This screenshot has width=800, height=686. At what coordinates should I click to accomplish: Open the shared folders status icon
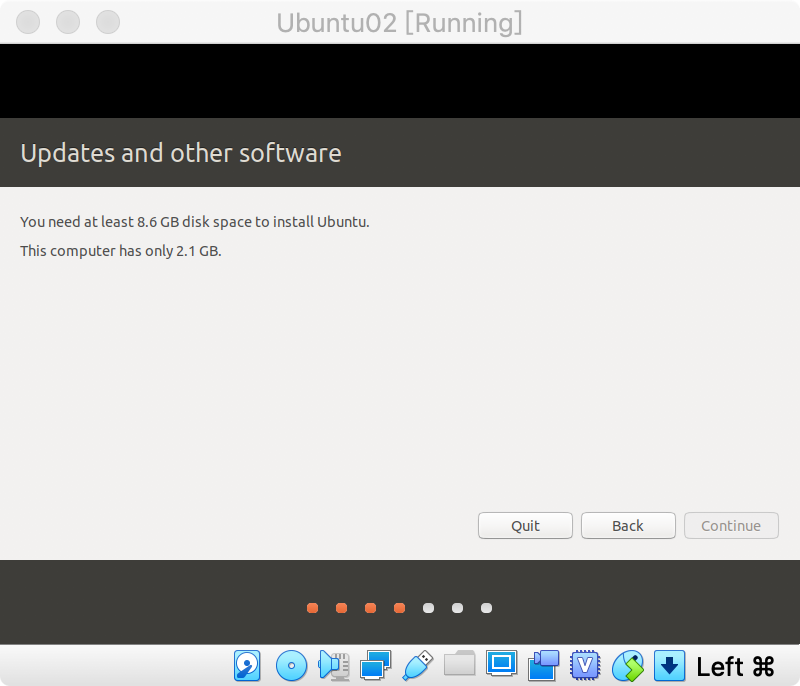pos(460,663)
